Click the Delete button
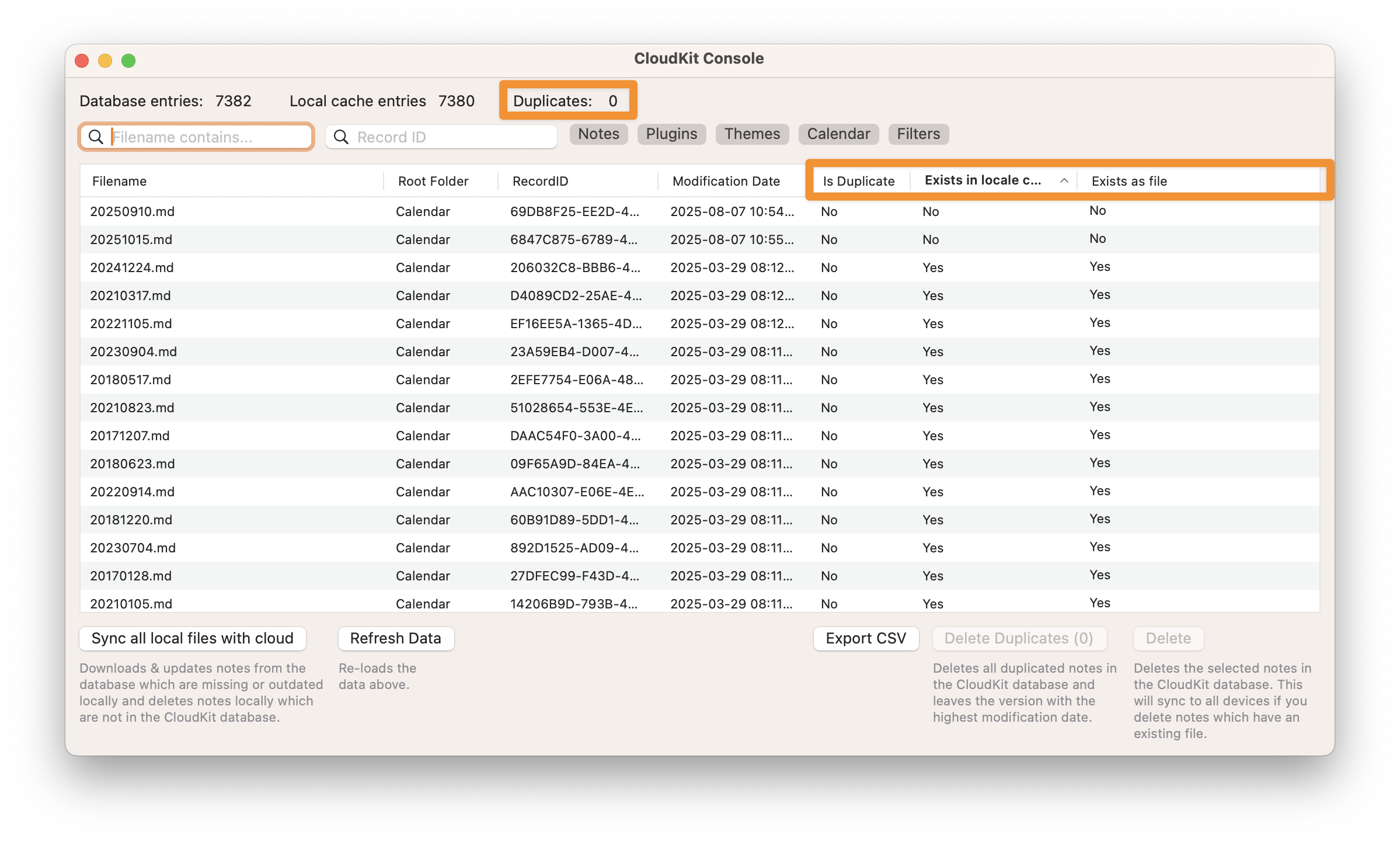The width and height of the screenshot is (1400, 842). (1168, 638)
